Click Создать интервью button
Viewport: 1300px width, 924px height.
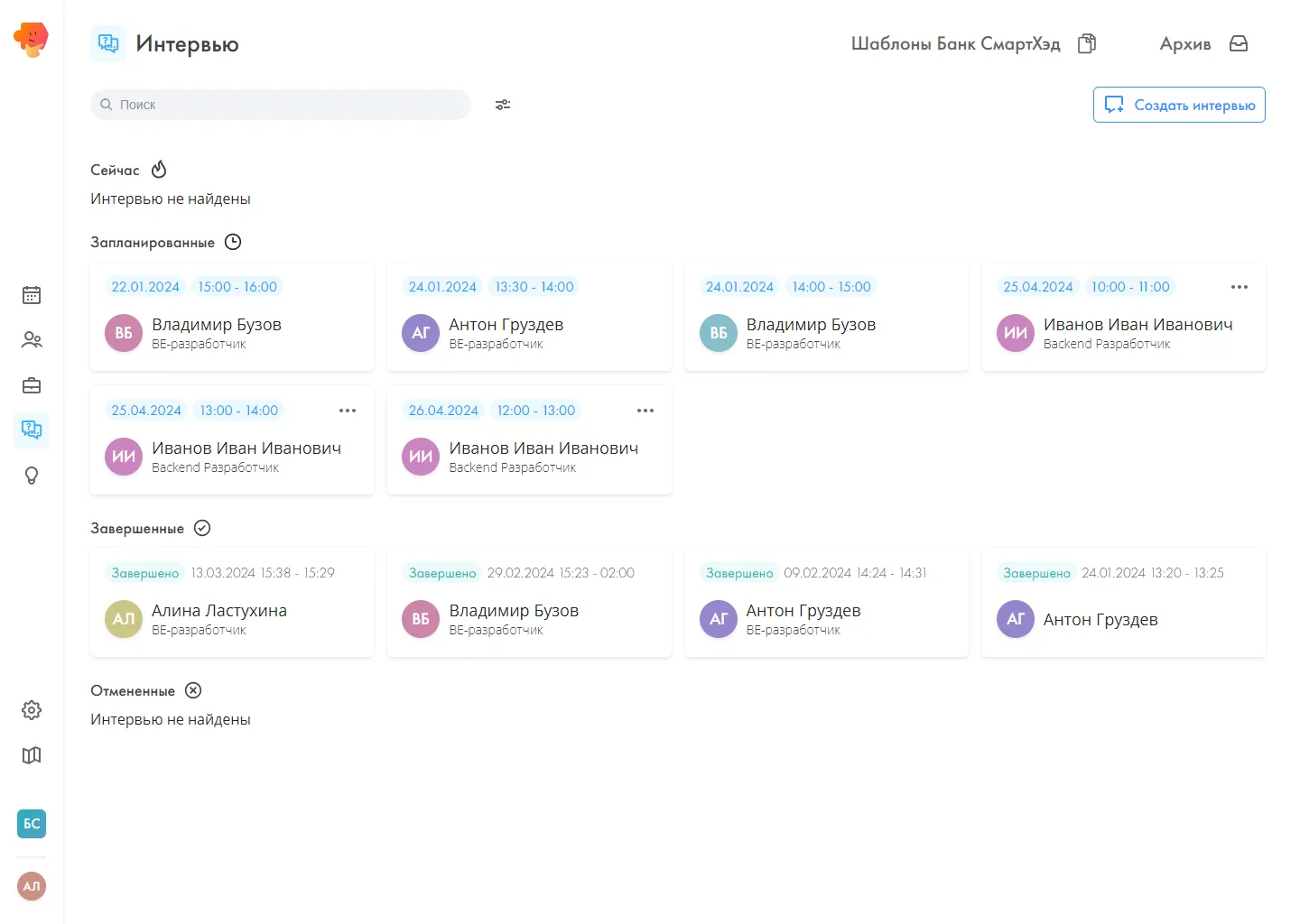coord(1179,105)
